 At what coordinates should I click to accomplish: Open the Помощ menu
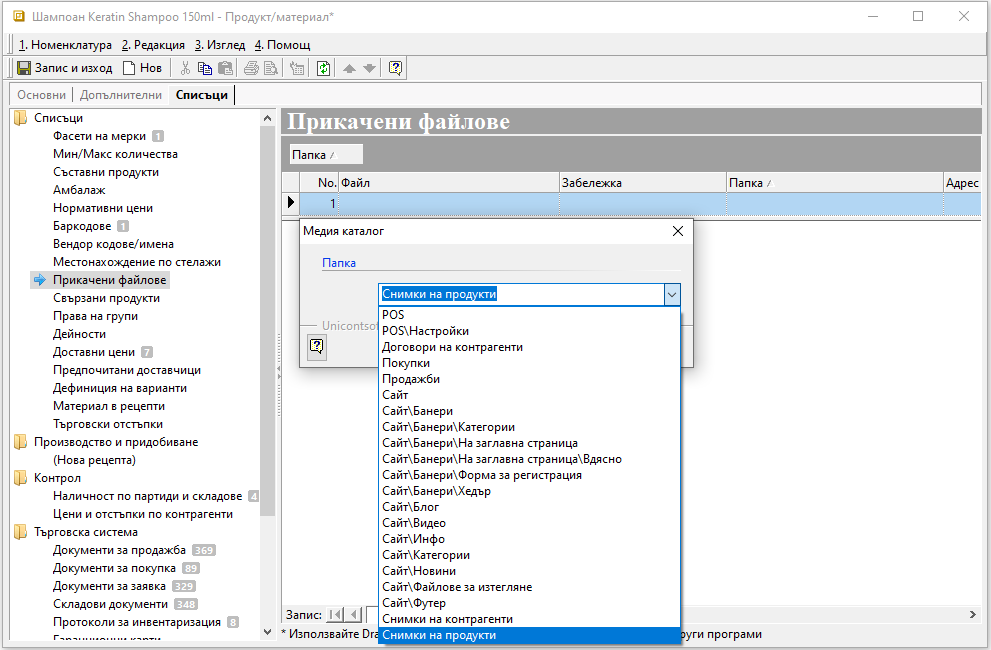283,45
